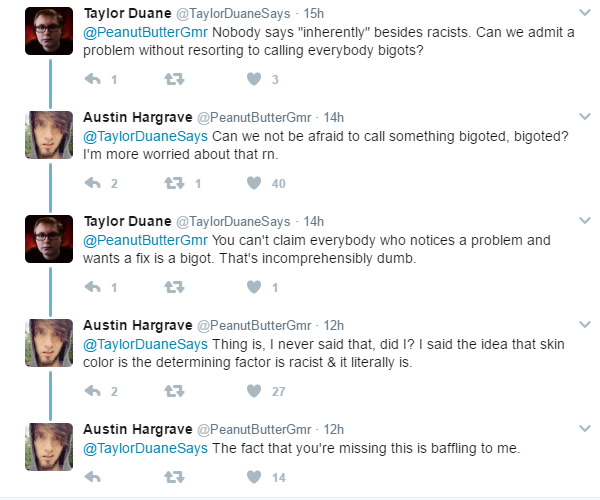Viewport: 600px width, 500px height.
Task: Click Taylor Duane's avatar on first tweet
Action: tap(49, 31)
